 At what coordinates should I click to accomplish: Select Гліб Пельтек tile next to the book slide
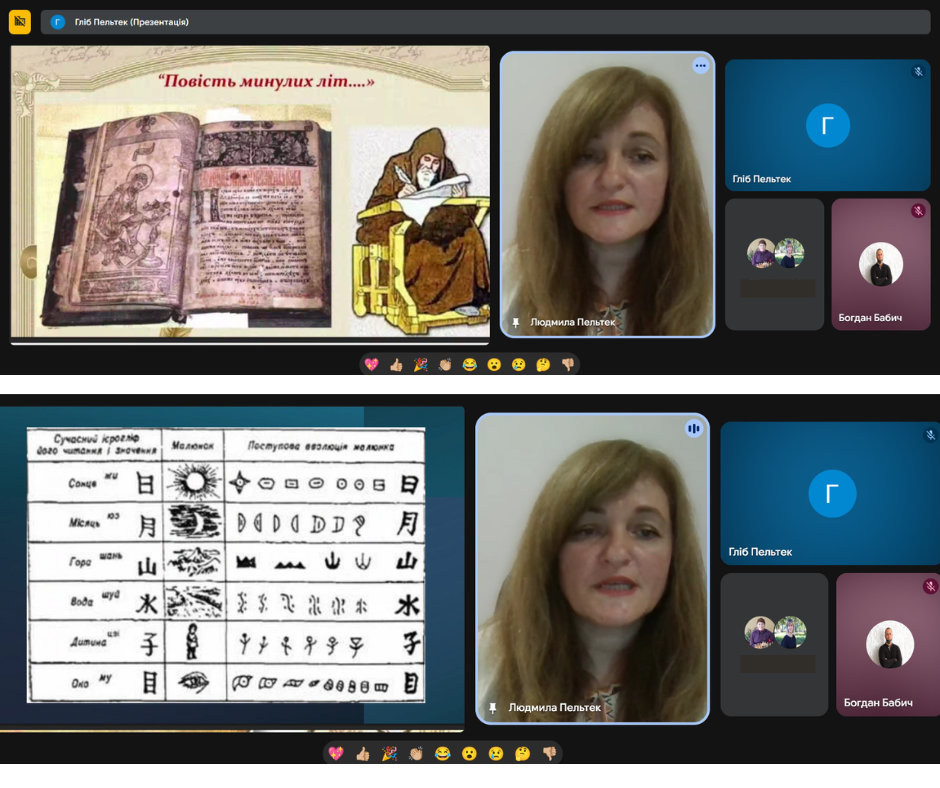coord(827,125)
